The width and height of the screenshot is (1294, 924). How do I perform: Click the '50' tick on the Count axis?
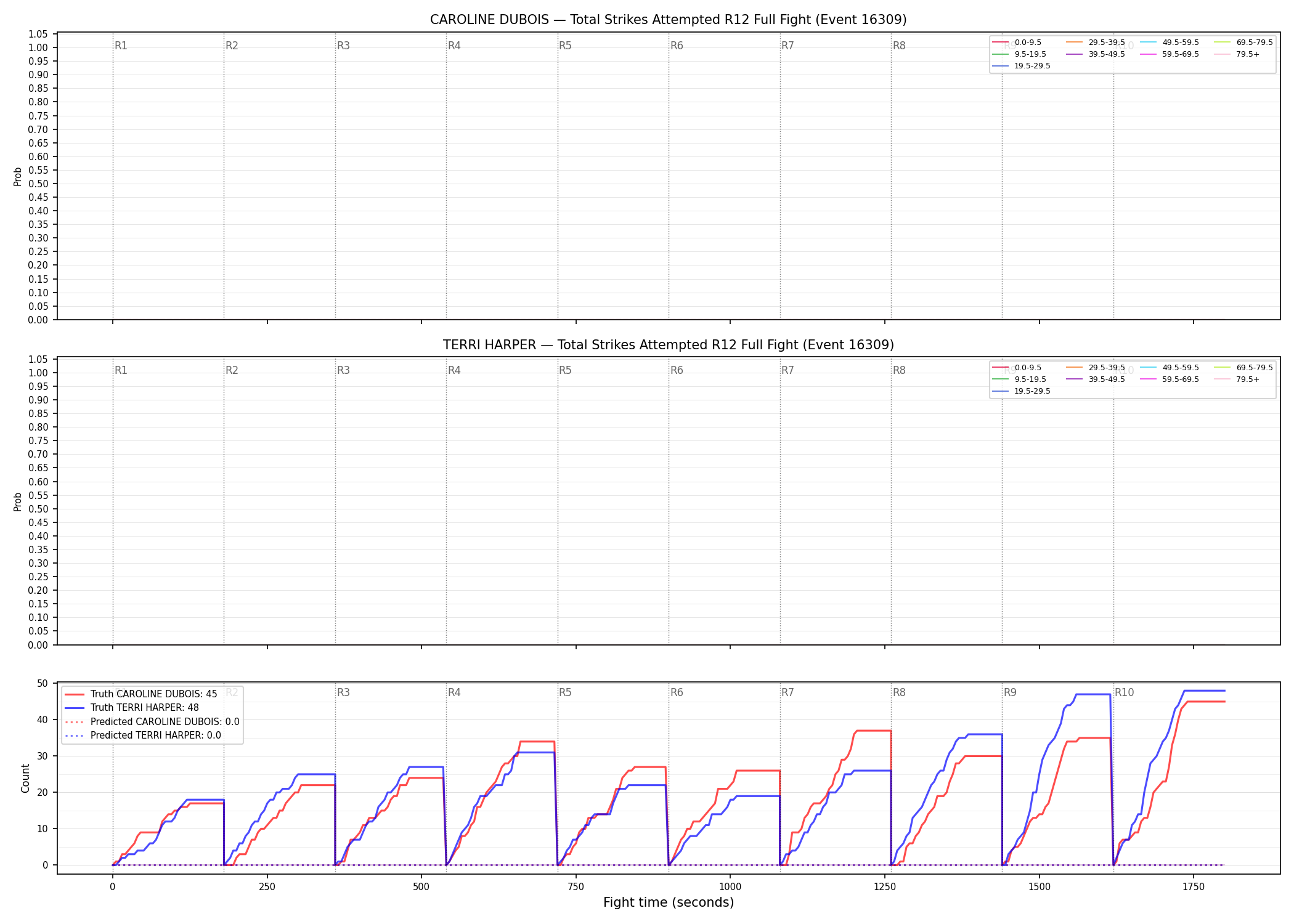point(43,684)
